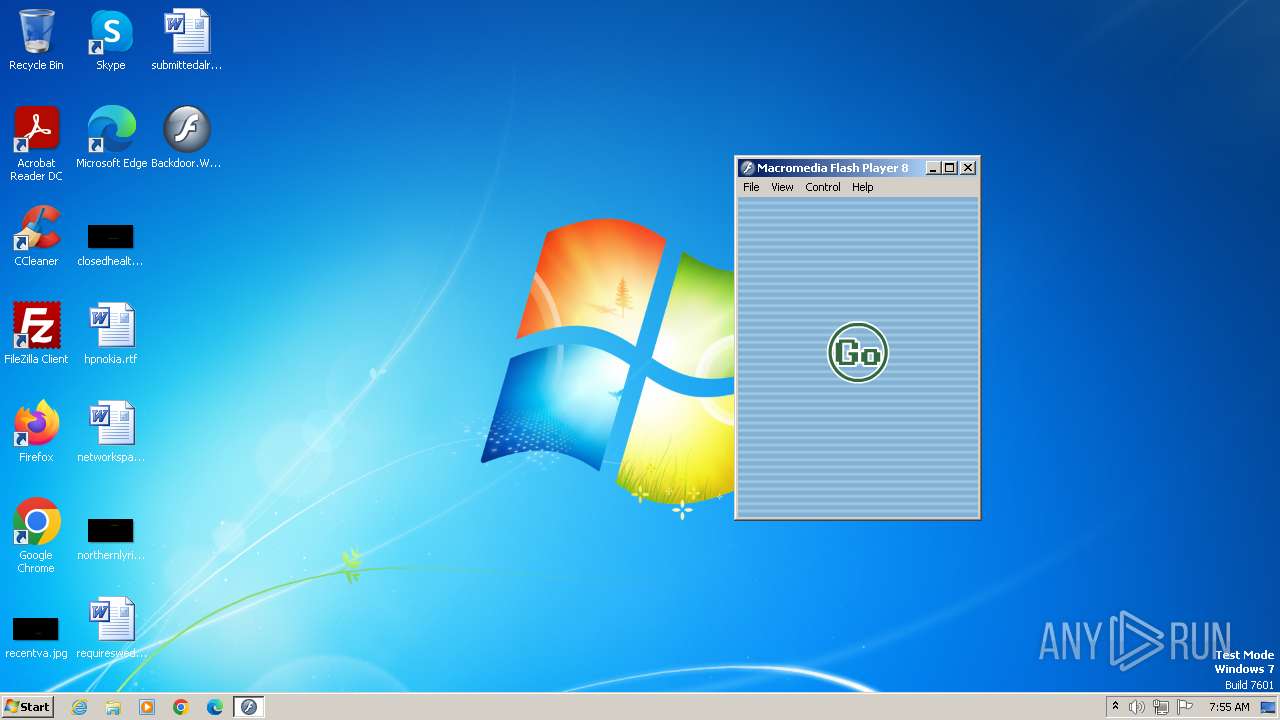Select the hpnokia.rtf document icon
This screenshot has width=1280, height=720.
tap(110, 334)
